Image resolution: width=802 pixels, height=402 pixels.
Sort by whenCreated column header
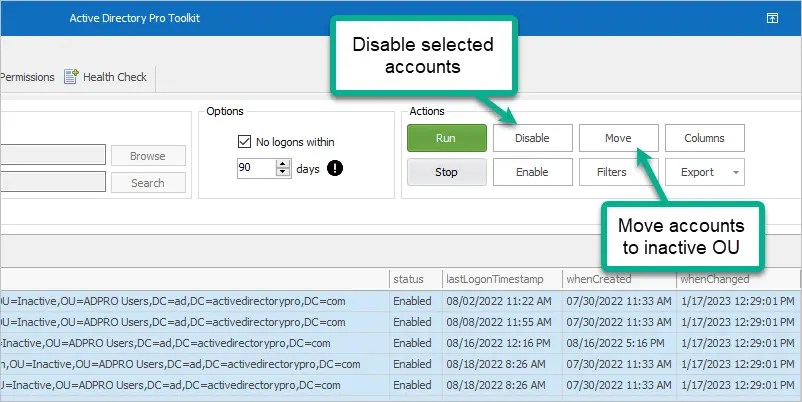click(619, 279)
